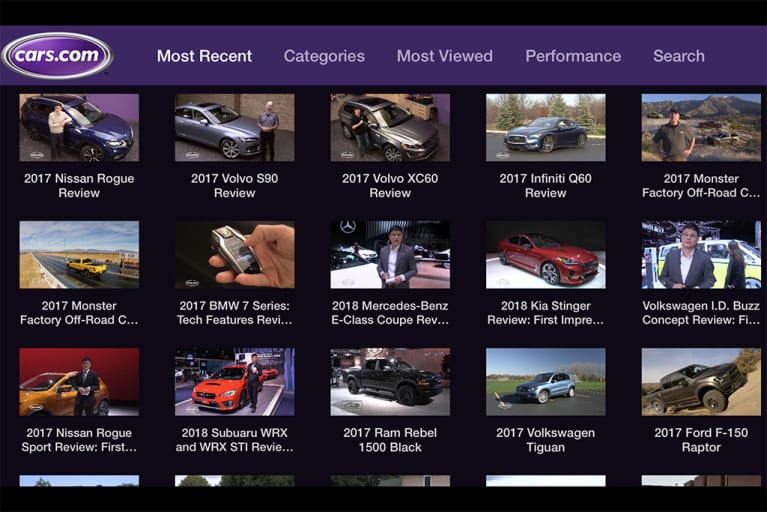Select the 2017 Ram Rebel 1500 Black thumbnail
The height and width of the screenshot is (512, 767).
point(390,382)
